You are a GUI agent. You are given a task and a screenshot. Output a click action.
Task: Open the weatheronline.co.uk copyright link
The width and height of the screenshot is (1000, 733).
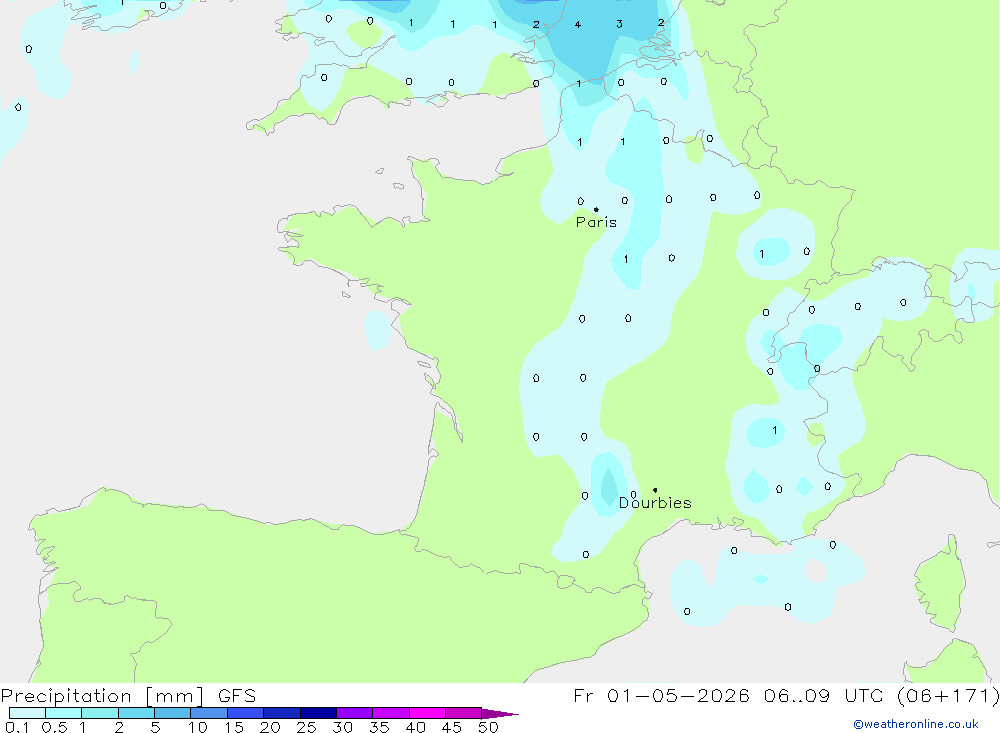coord(915,724)
